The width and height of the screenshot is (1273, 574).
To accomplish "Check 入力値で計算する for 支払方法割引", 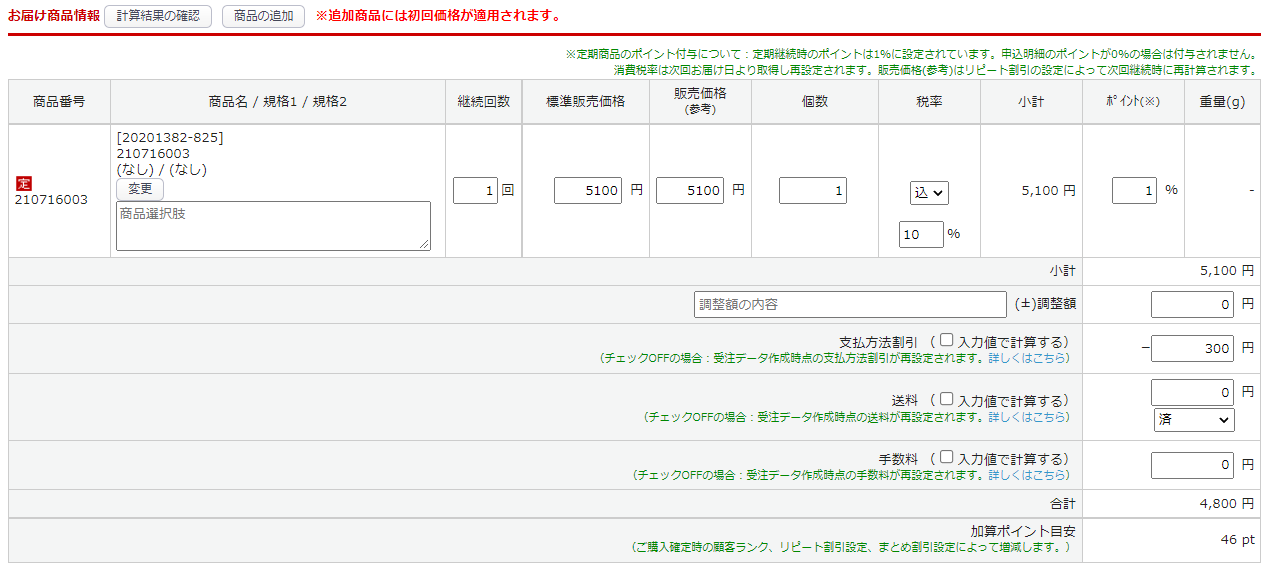I will pos(946,340).
